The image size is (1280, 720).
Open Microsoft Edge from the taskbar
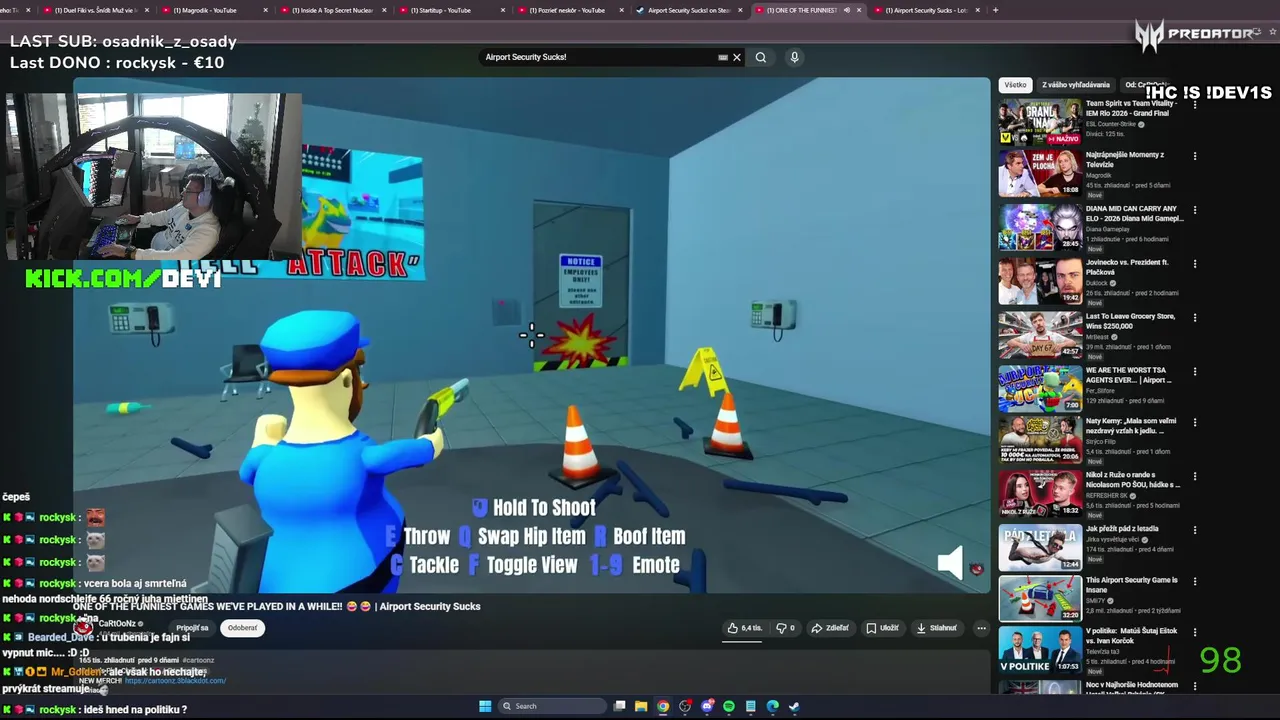click(773, 706)
